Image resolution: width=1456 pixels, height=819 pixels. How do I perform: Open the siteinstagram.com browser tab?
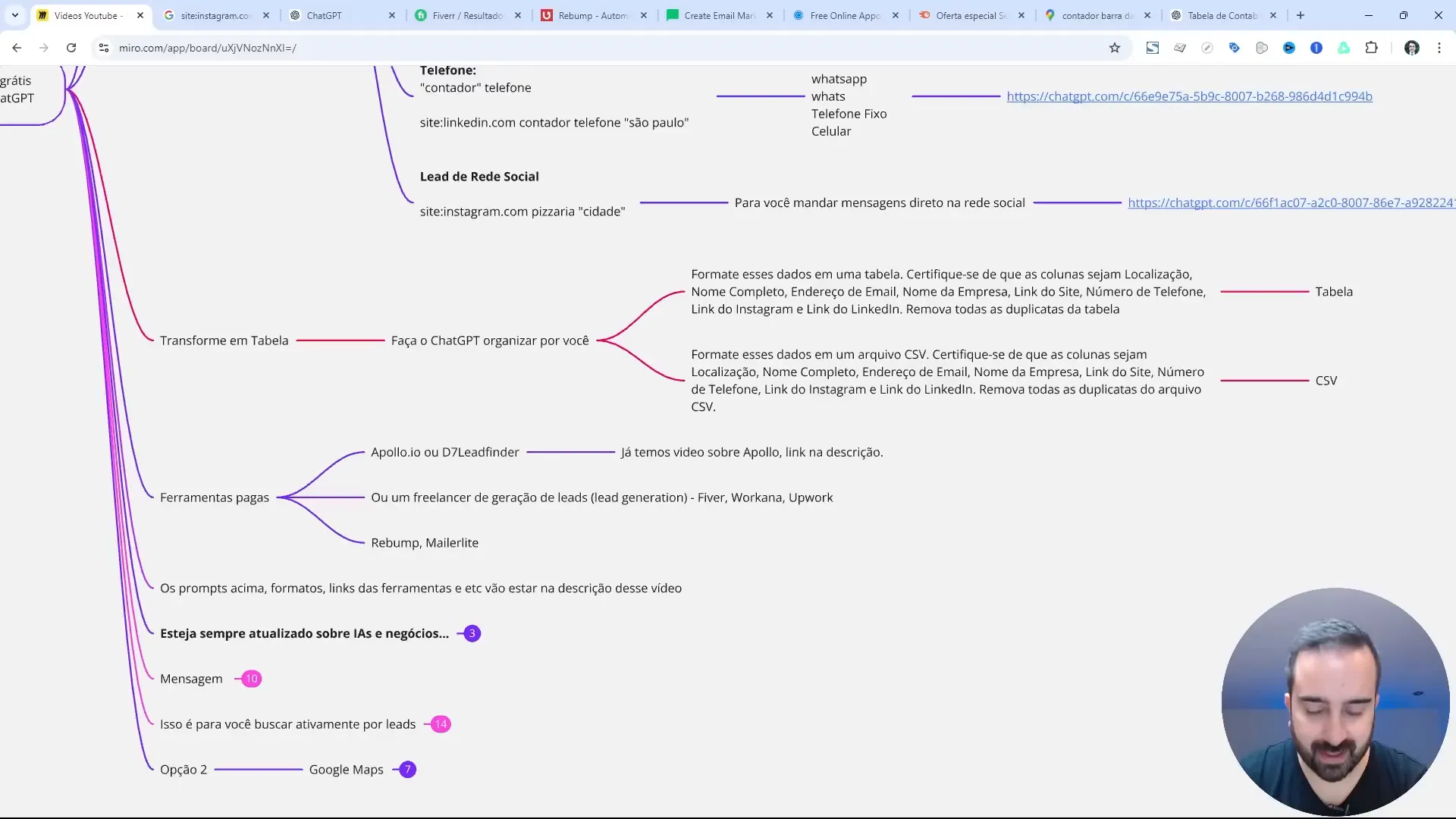point(213,15)
